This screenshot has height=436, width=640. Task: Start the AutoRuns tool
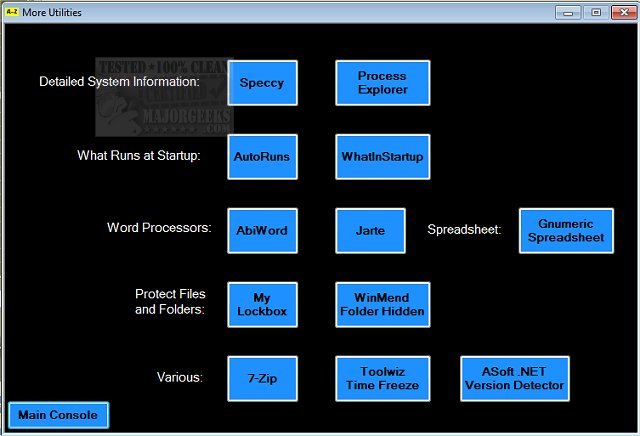coord(262,157)
